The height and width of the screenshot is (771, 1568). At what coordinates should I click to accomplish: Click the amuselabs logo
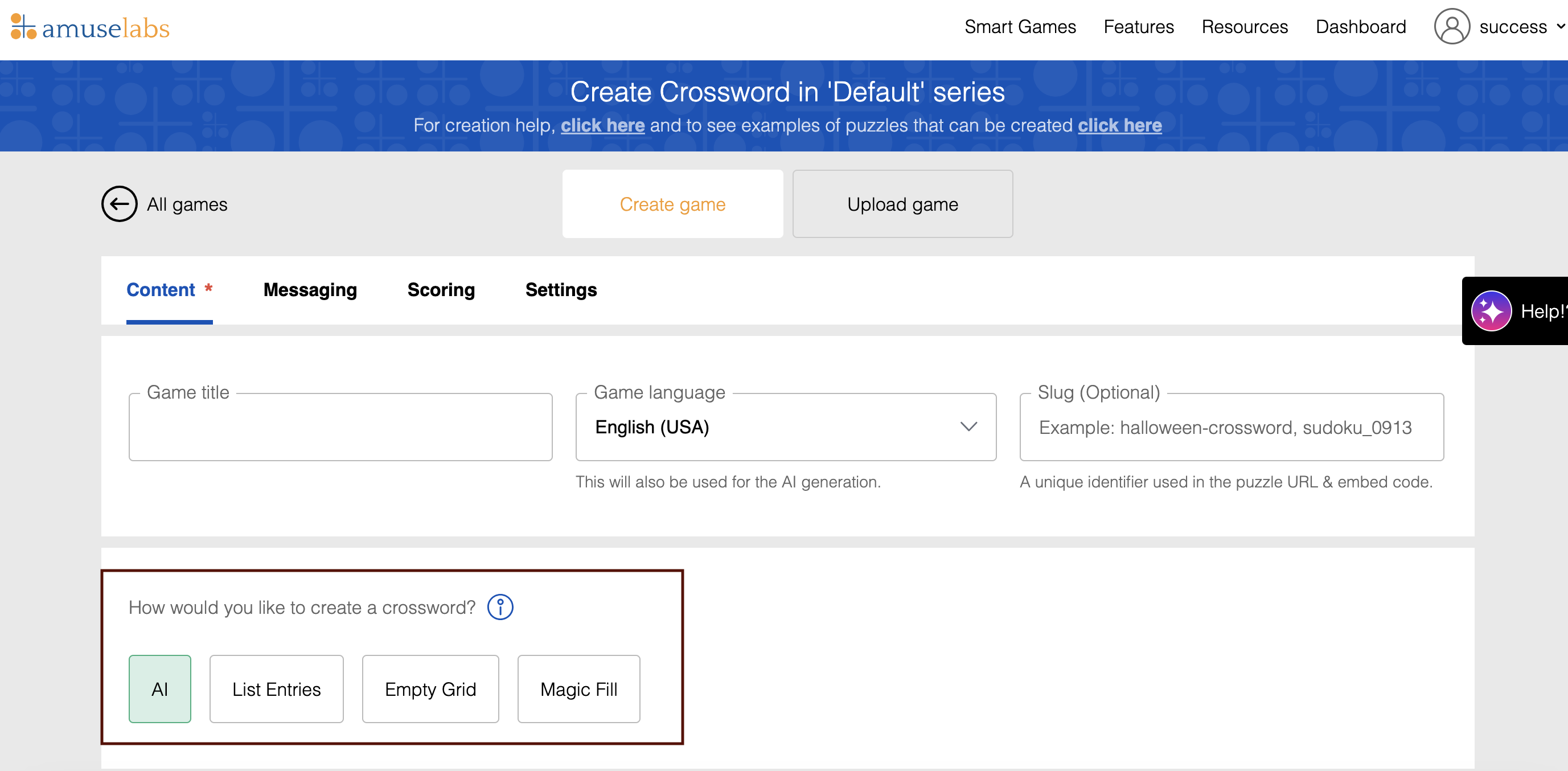point(90,27)
